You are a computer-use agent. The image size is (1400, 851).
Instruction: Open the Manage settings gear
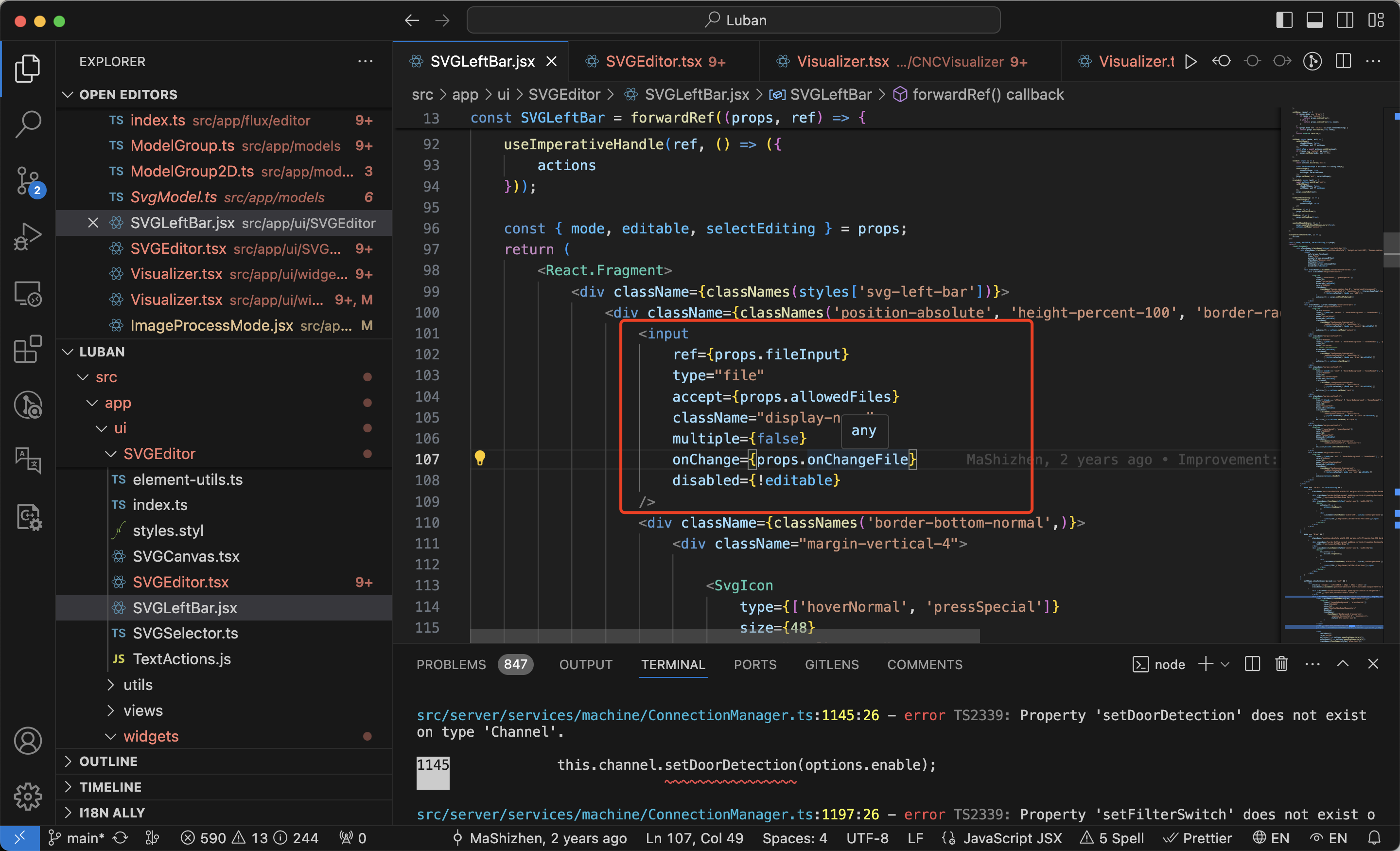click(x=27, y=796)
